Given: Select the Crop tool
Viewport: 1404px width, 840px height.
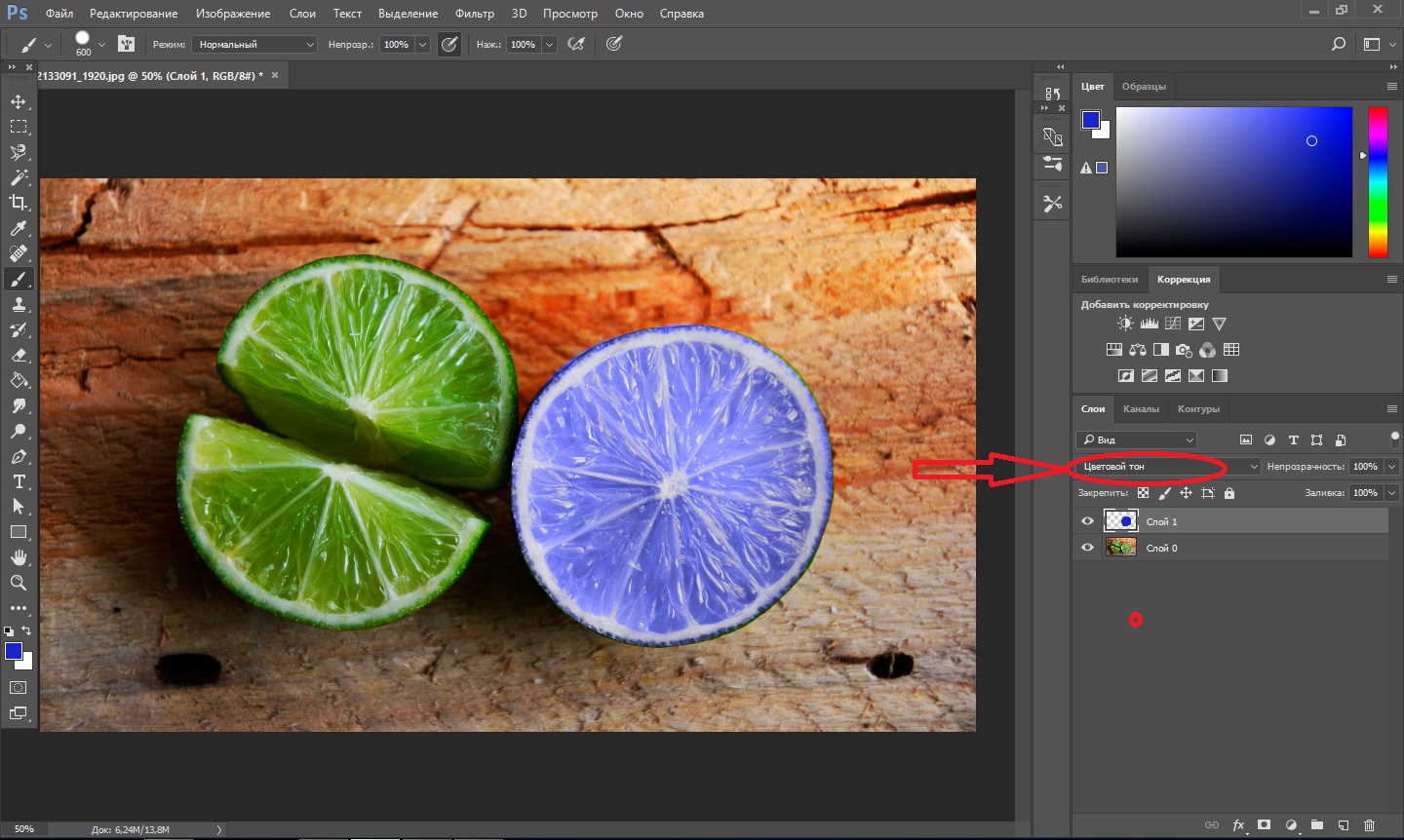Looking at the screenshot, I should coord(19,203).
